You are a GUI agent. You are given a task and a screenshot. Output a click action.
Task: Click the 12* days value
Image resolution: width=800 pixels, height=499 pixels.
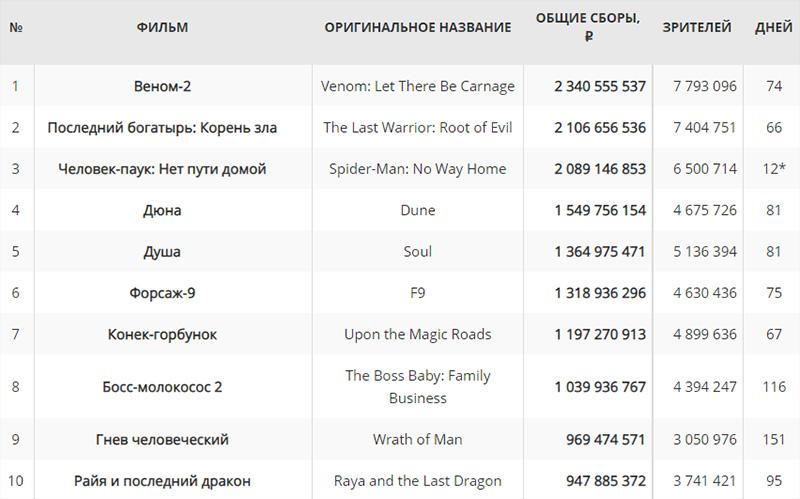(x=774, y=169)
